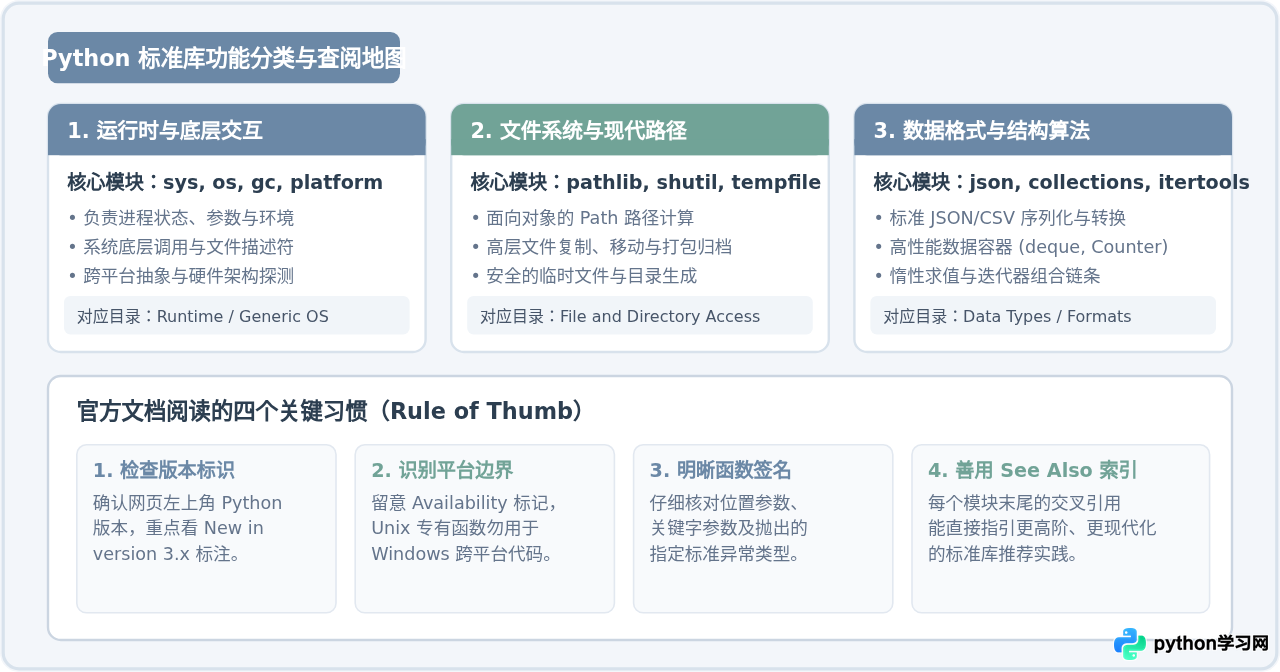Click line 的标准库推荐实践。
The width and height of the screenshot is (1280, 672).
pyautogui.click(x=1004, y=554)
